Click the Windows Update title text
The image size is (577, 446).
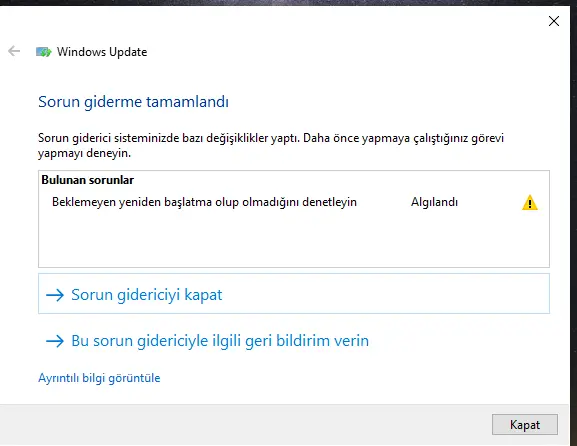[102, 52]
